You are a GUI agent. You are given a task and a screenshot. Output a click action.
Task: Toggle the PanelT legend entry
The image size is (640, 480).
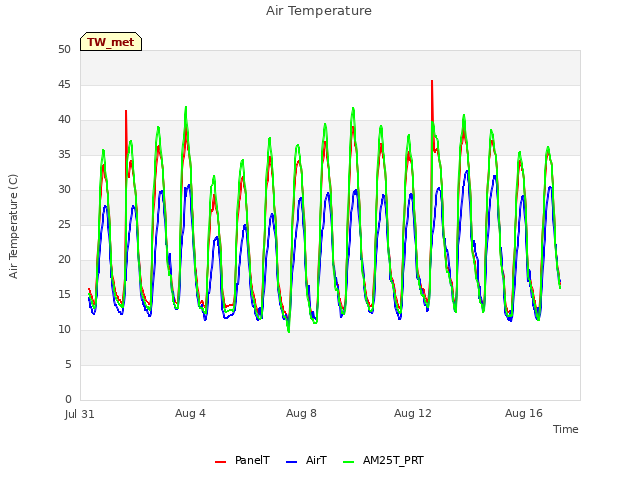pos(242,460)
